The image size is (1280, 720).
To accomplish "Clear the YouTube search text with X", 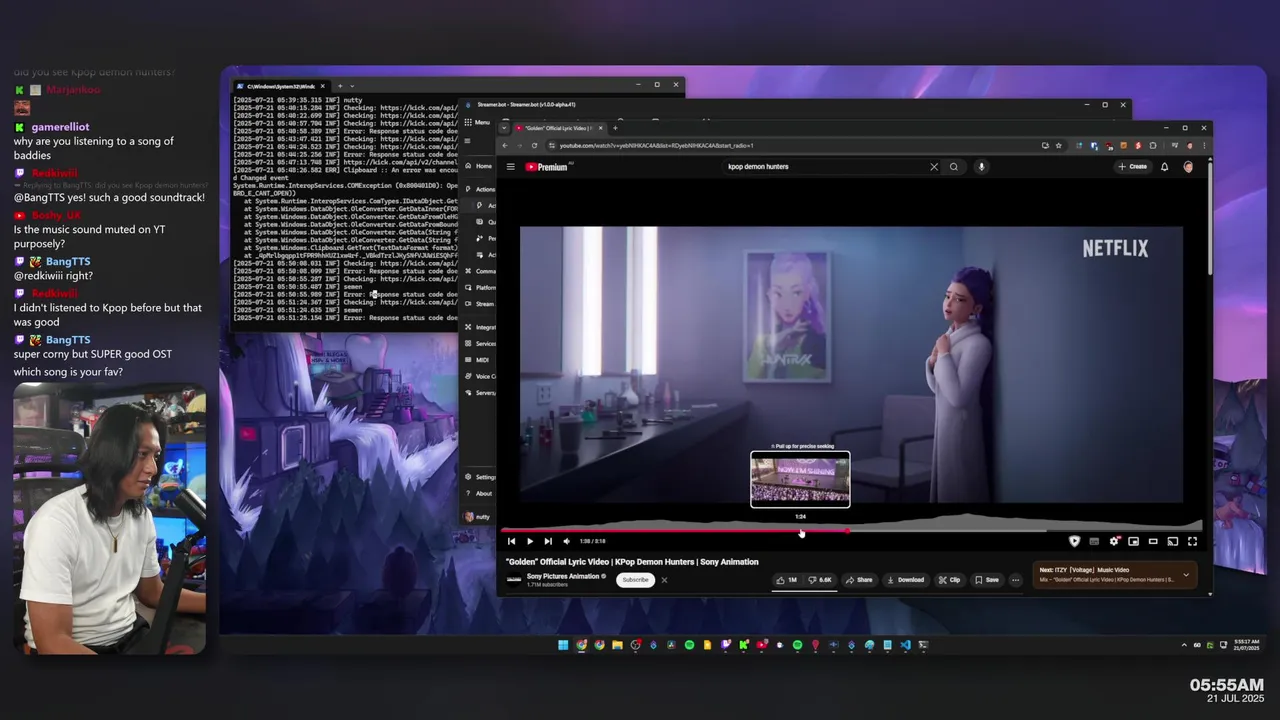I will [x=934, y=167].
